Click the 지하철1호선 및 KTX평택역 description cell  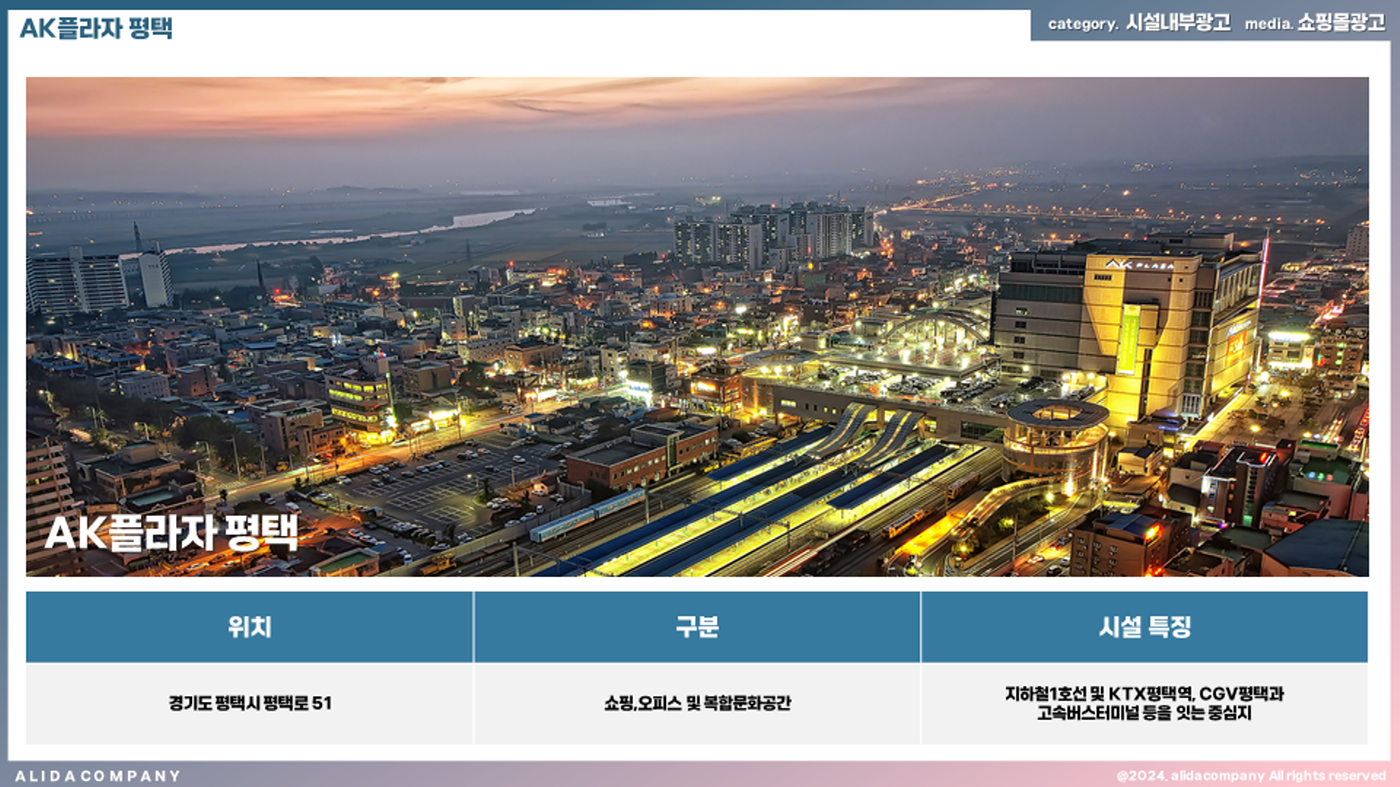click(1144, 703)
